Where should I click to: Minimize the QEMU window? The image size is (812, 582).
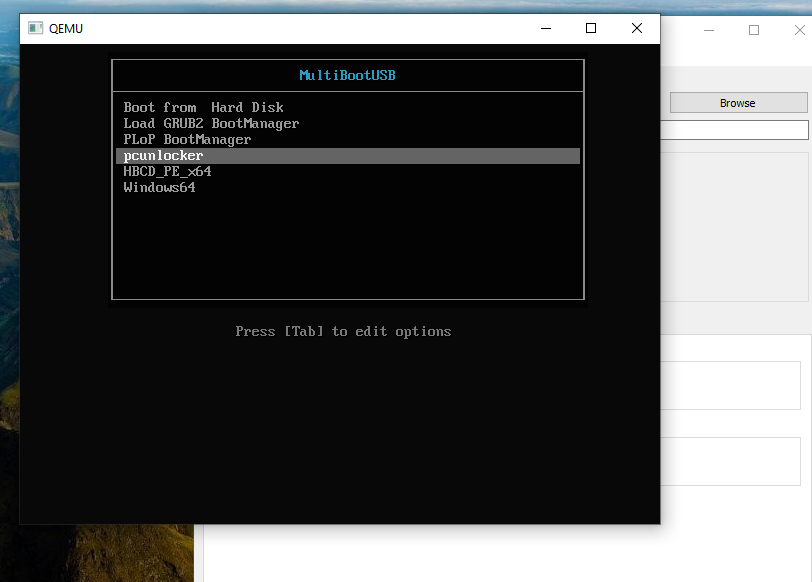coord(546,28)
